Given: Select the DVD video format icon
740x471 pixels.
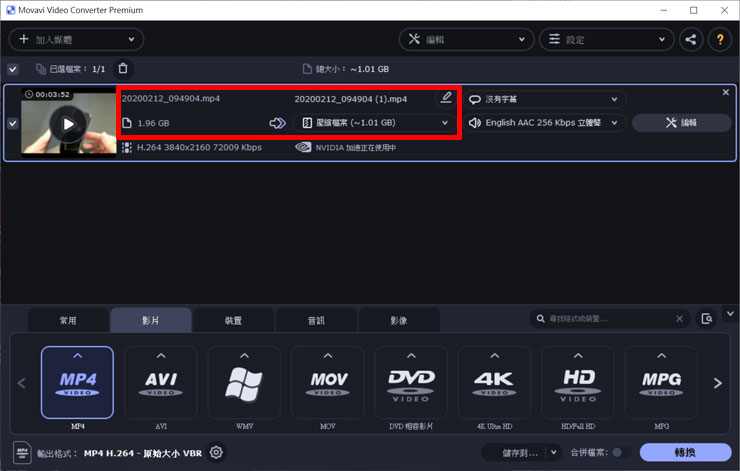Looking at the screenshot, I should pyautogui.click(x=411, y=382).
